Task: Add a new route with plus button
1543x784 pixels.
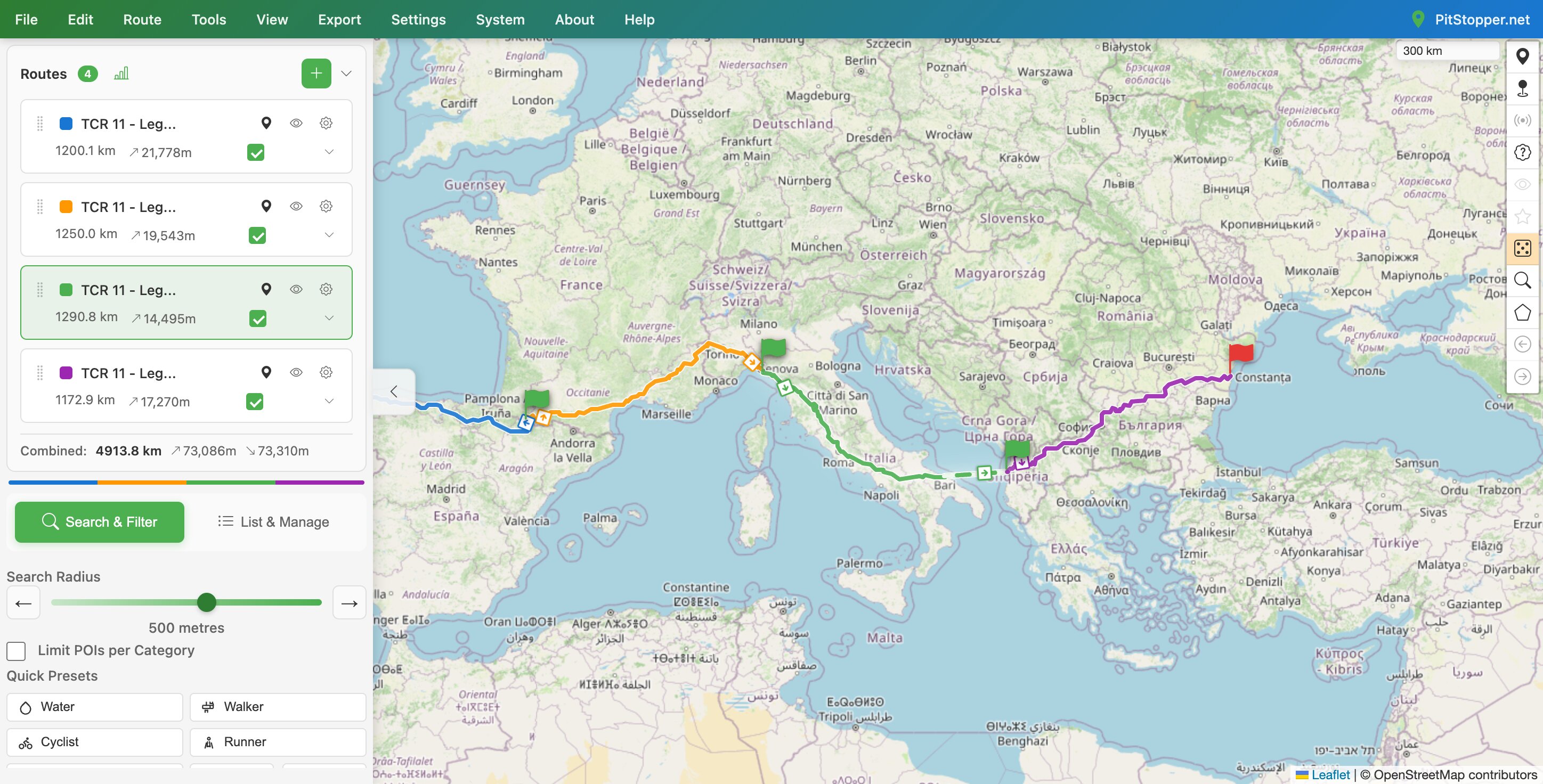Action: [x=316, y=73]
